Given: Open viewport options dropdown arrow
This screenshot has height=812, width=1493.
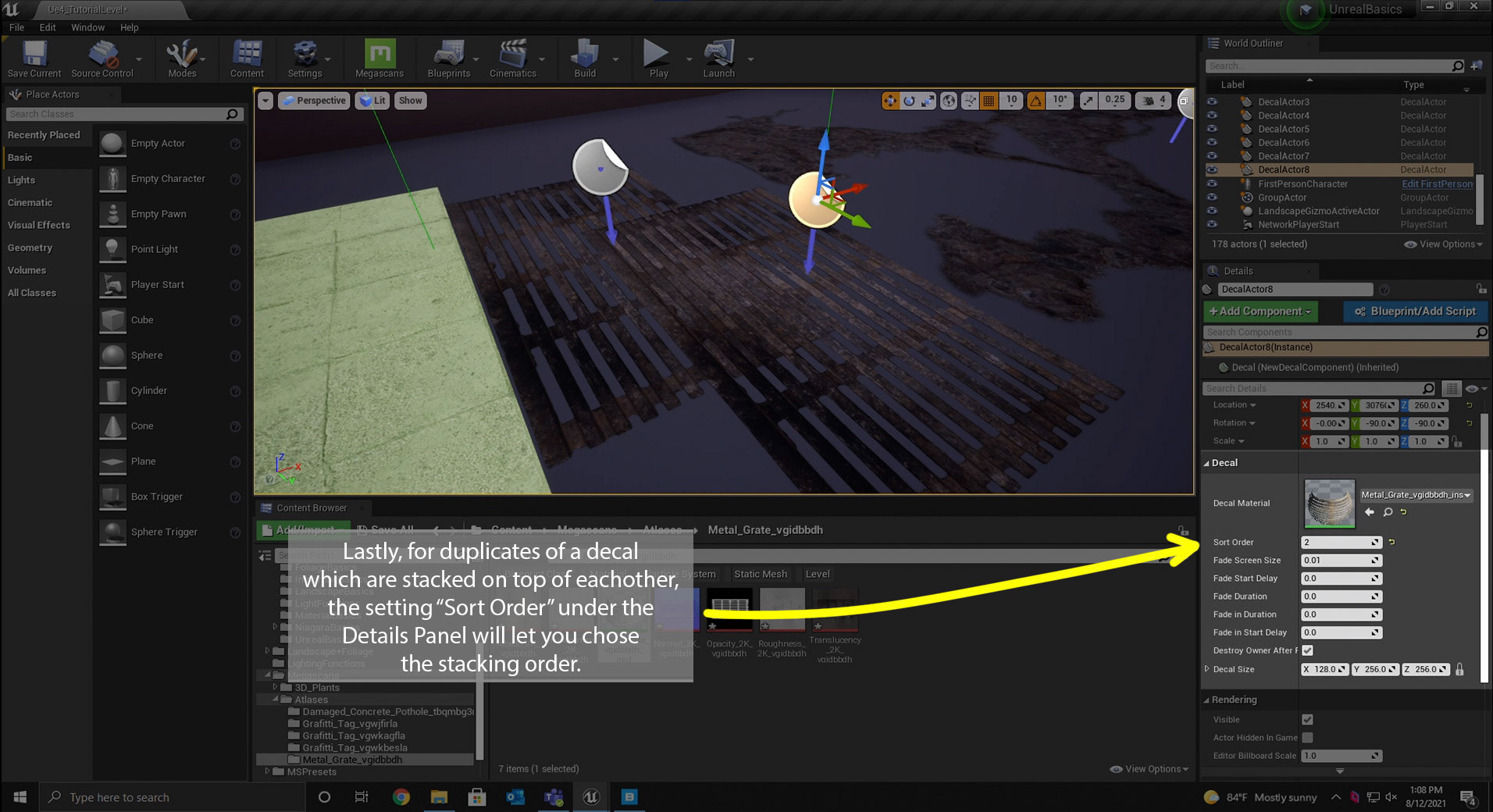Looking at the screenshot, I should [265, 101].
